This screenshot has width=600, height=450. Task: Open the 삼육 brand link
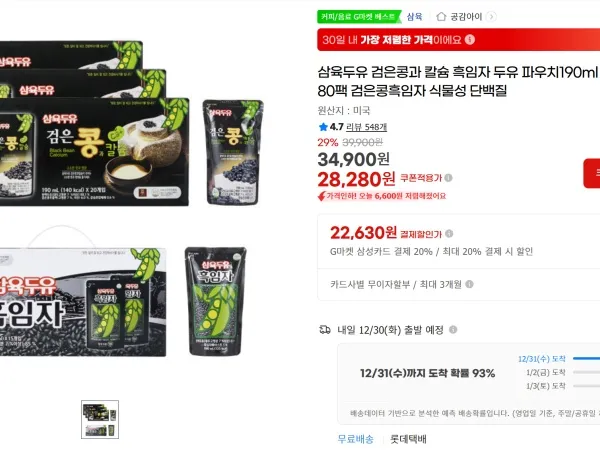coord(414,16)
